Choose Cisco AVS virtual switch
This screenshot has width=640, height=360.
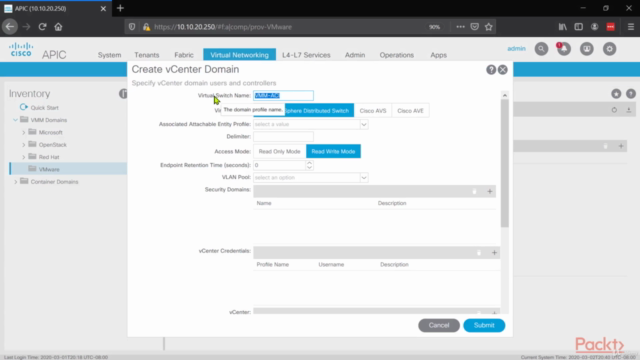pos(373,111)
